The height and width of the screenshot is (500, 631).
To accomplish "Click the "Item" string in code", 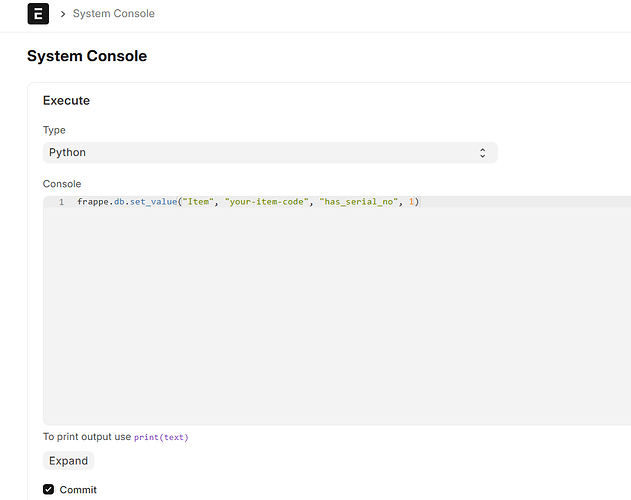I will (203, 202).
